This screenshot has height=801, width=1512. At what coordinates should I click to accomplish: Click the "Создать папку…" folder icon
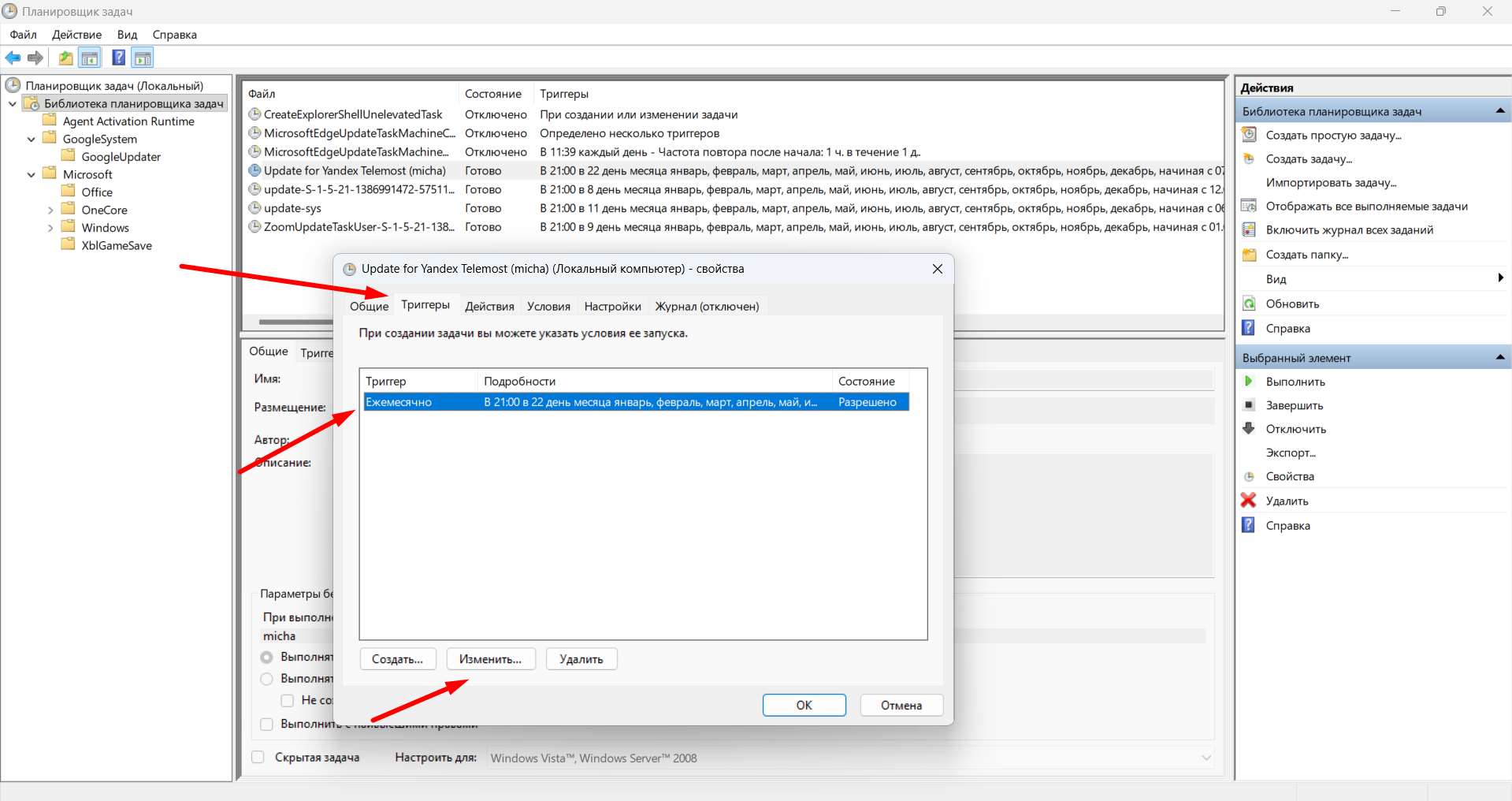click(x=1249, y=254)
